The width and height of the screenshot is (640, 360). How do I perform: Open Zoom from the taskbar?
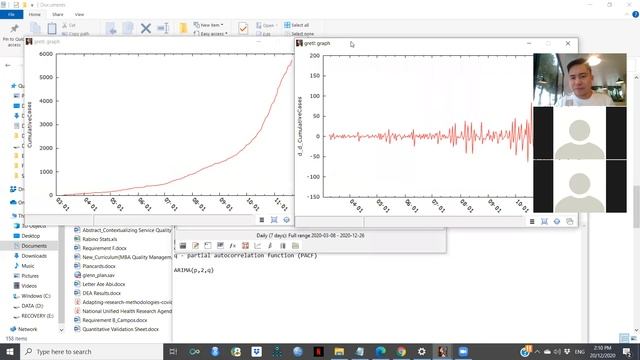463,351
